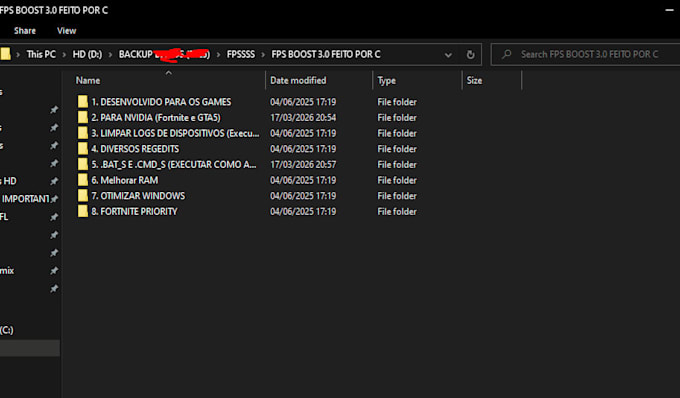Viewport: 680px width, 398px height.
Task: Navigate to BACKUP breadcrumb folder
Action: click(164, 54)
